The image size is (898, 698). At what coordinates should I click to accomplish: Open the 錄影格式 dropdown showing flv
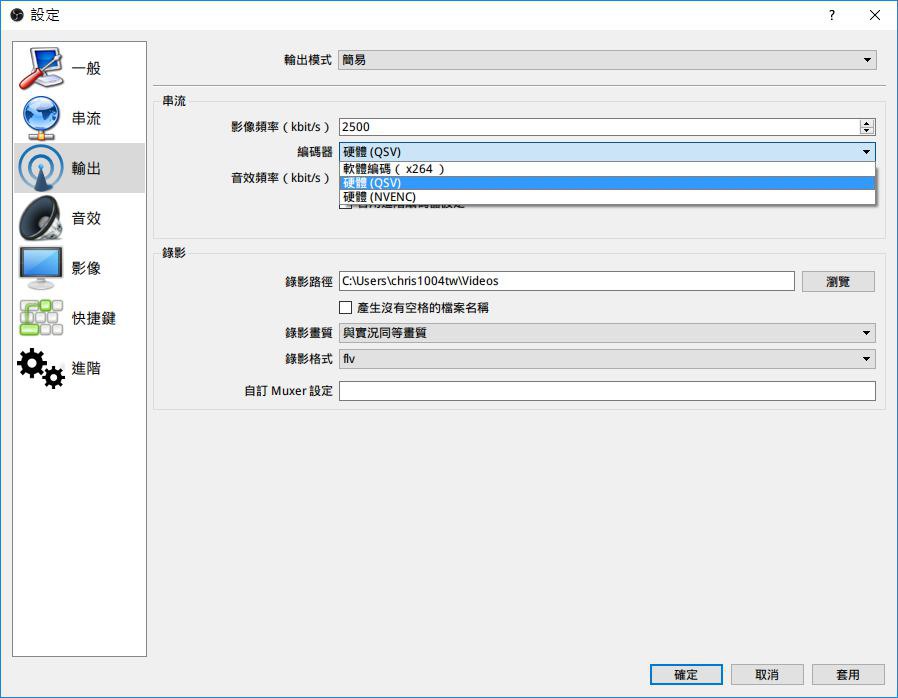point(607,358)
